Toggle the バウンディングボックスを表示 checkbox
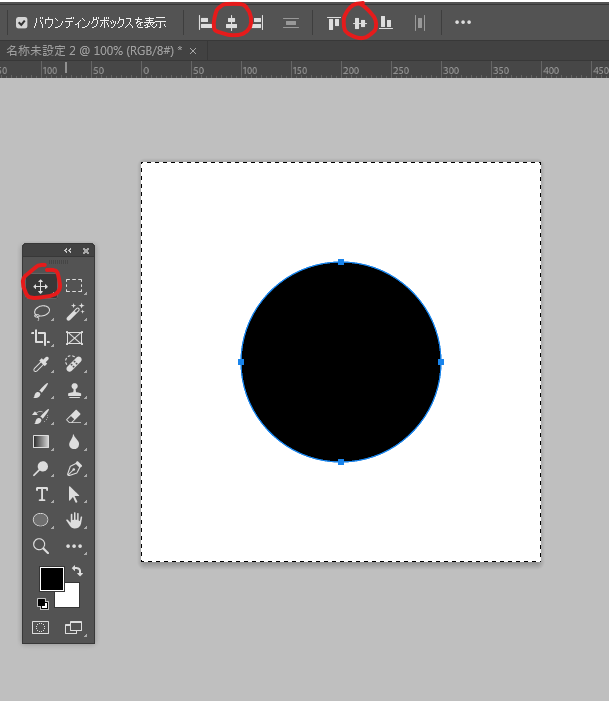This screenshot has height=701, width=609. [22, 22]
